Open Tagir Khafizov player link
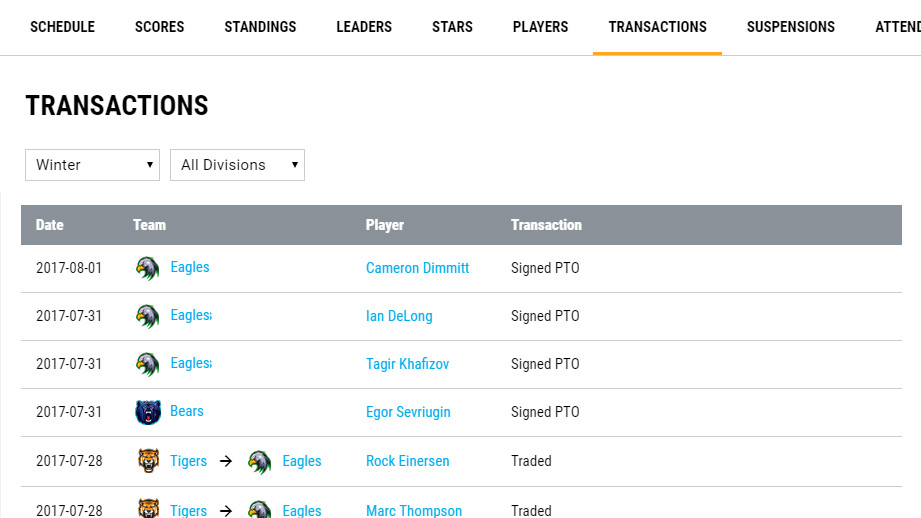 [407, 364]
